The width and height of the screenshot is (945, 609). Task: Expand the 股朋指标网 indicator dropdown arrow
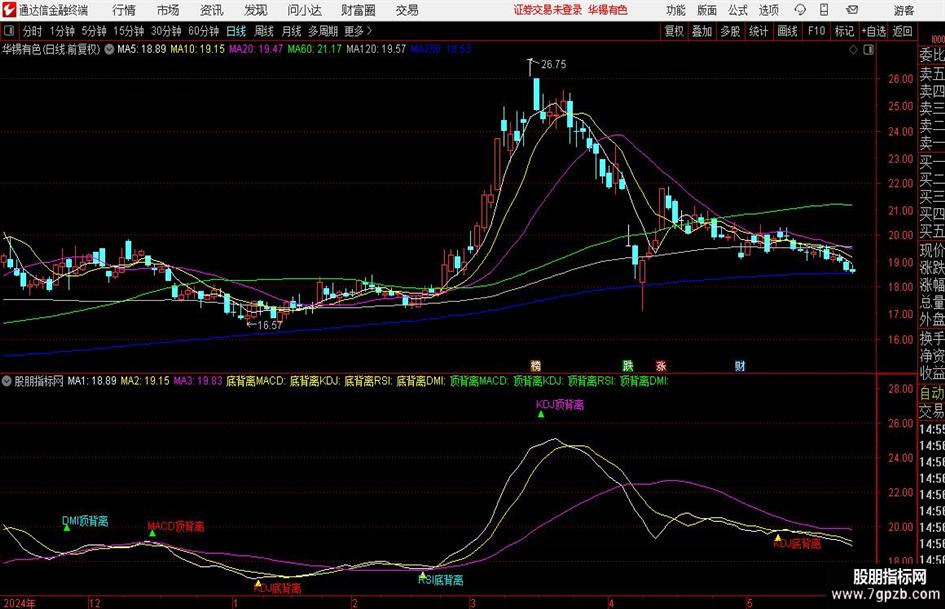(7, 381)
